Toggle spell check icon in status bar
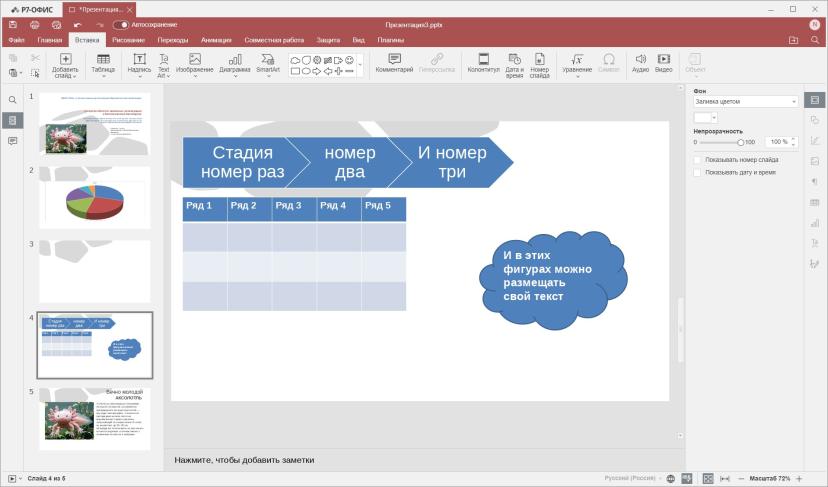The width and height of the screenshot is (828, 487). (686, 479)
